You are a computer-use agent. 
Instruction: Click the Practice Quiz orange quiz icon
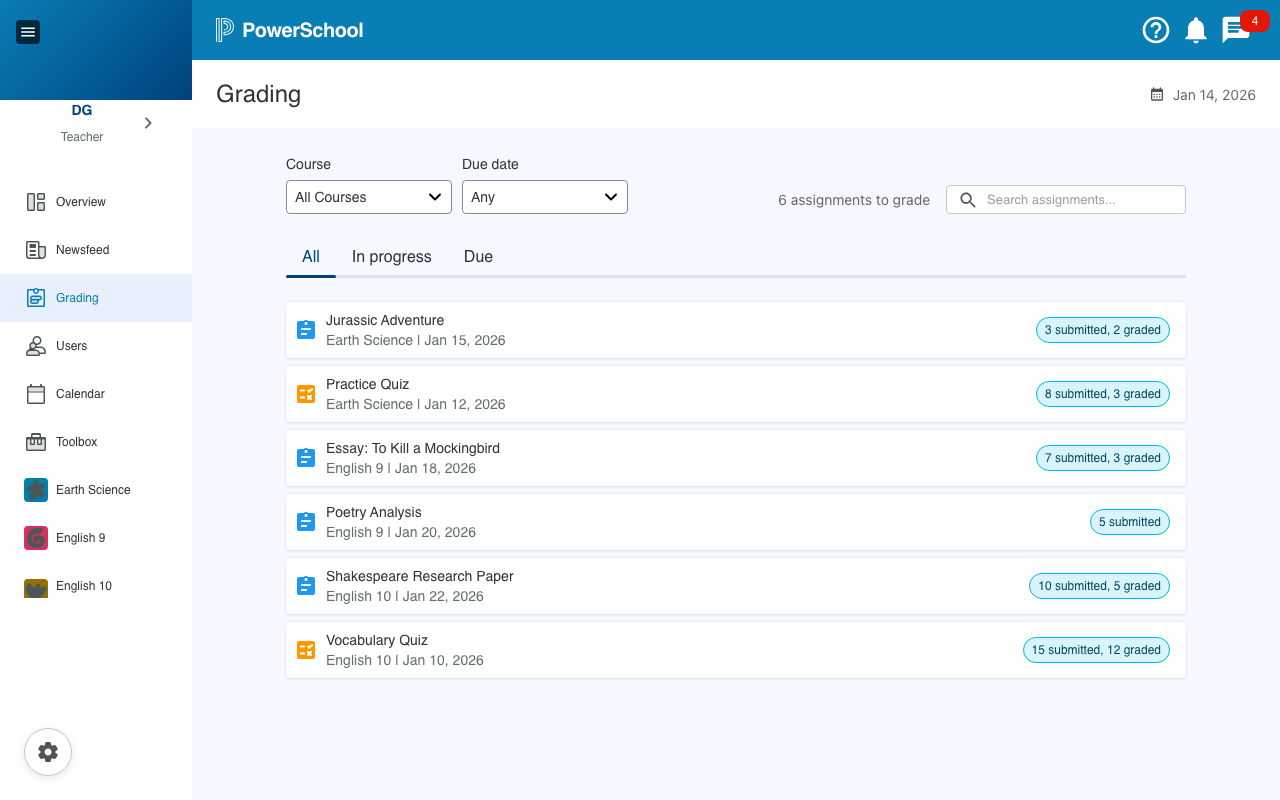(306, 394)
